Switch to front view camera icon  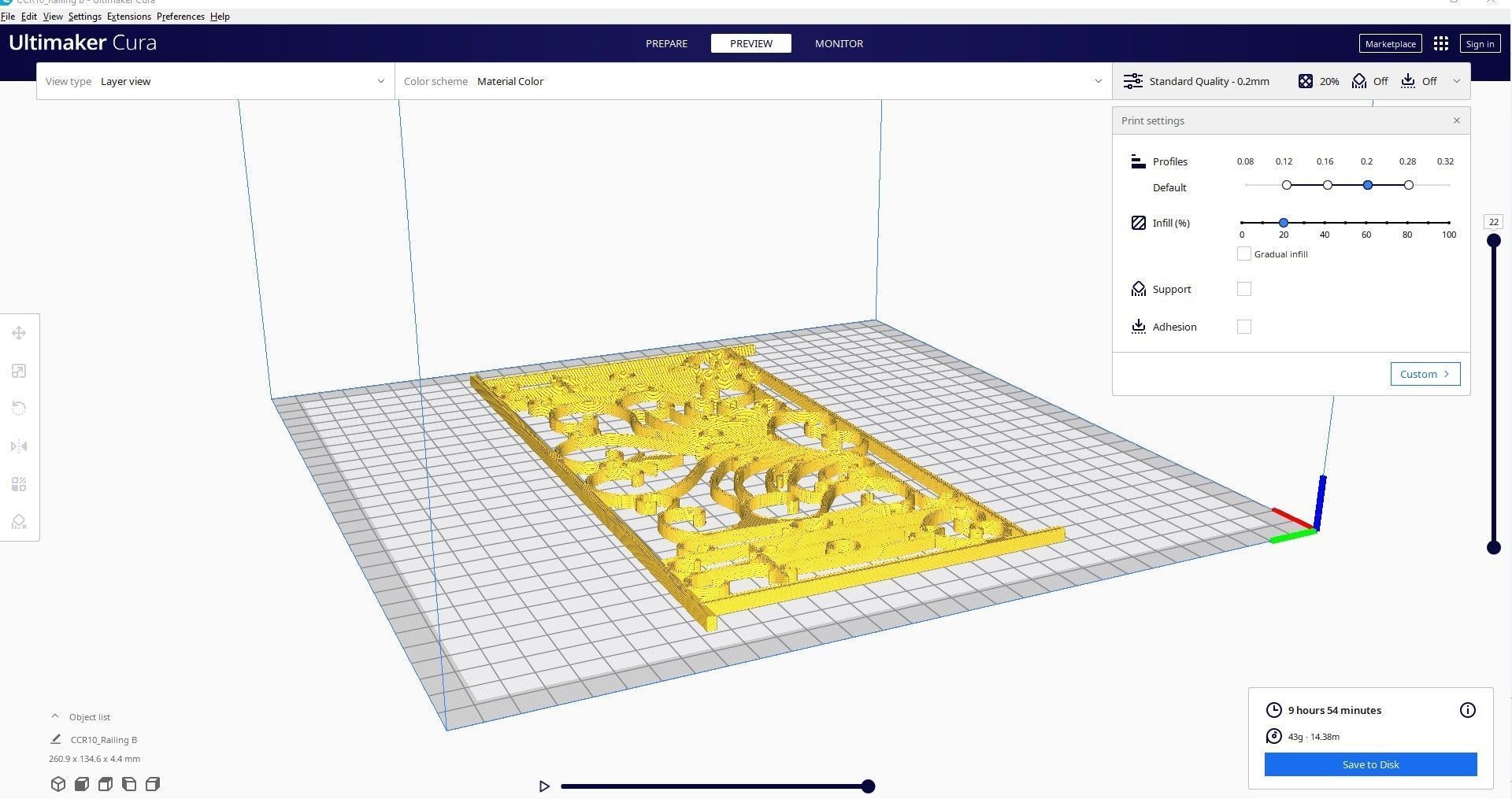(81, 784)
